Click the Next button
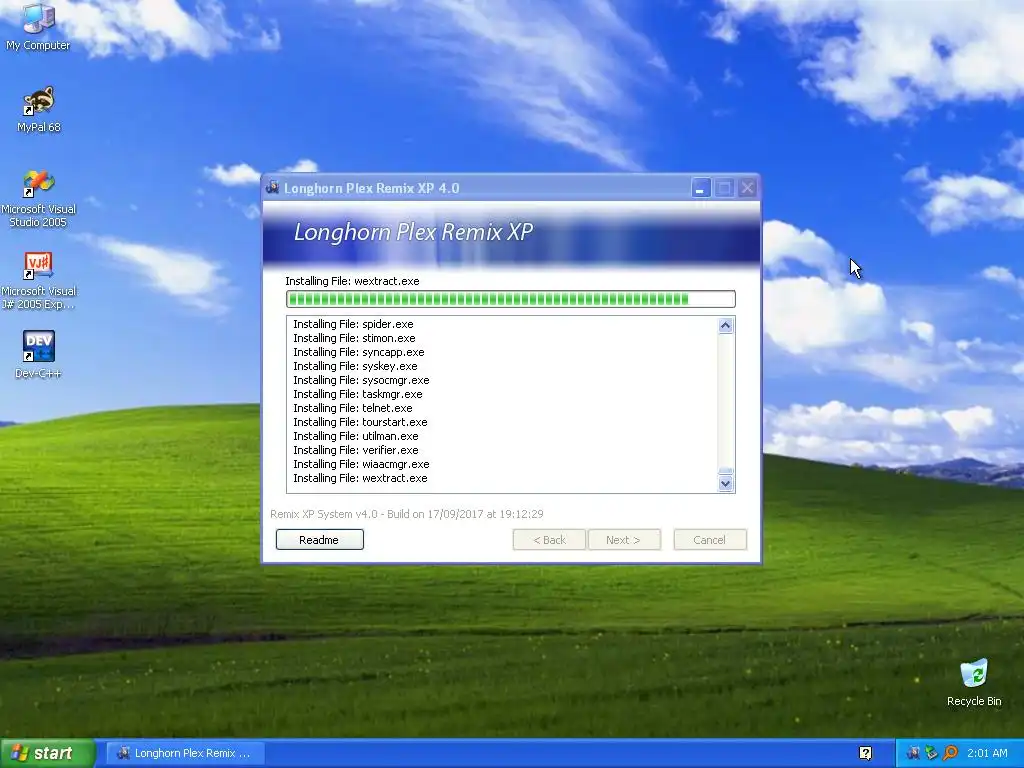Viewport: 1024px width, 768px height. (624, 539)
